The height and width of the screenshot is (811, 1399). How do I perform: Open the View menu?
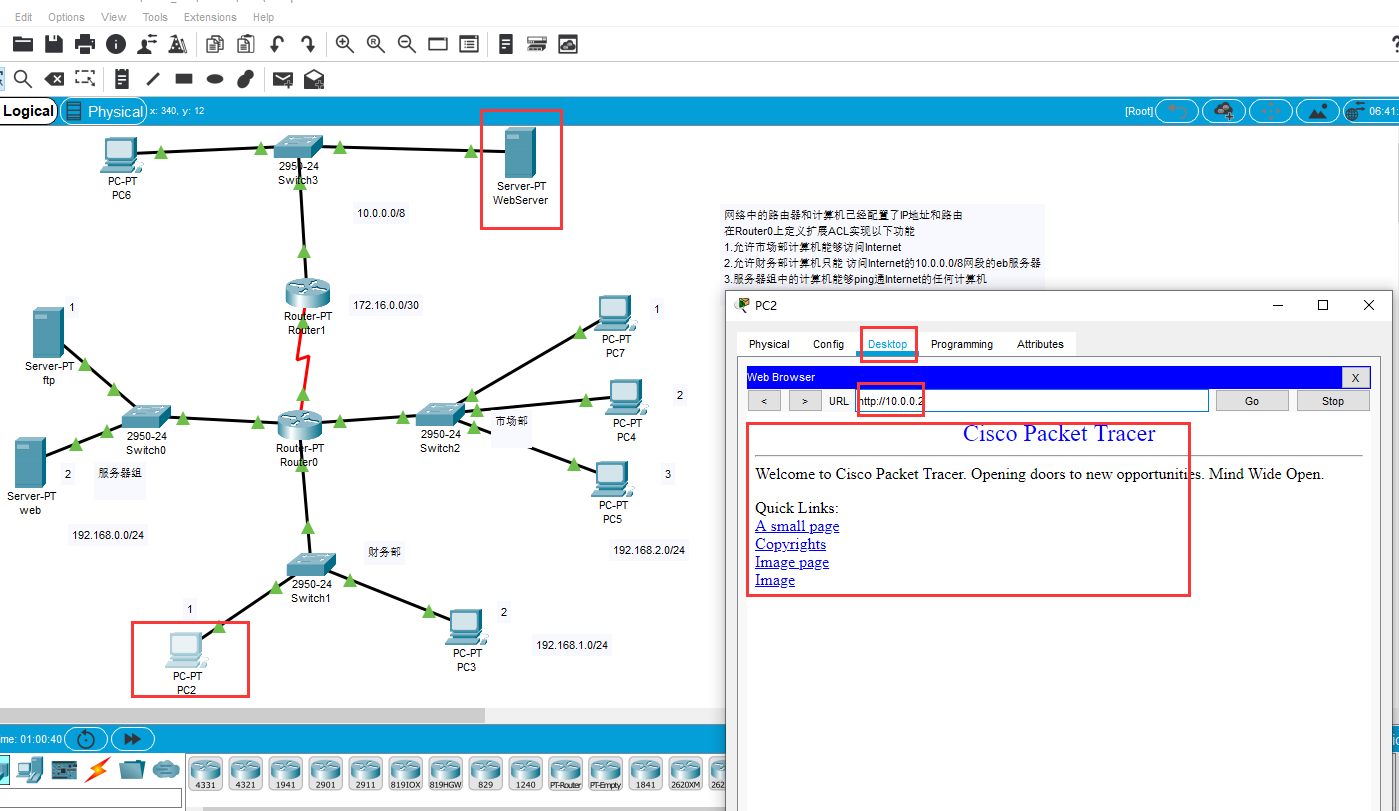(x=114, y=17)
